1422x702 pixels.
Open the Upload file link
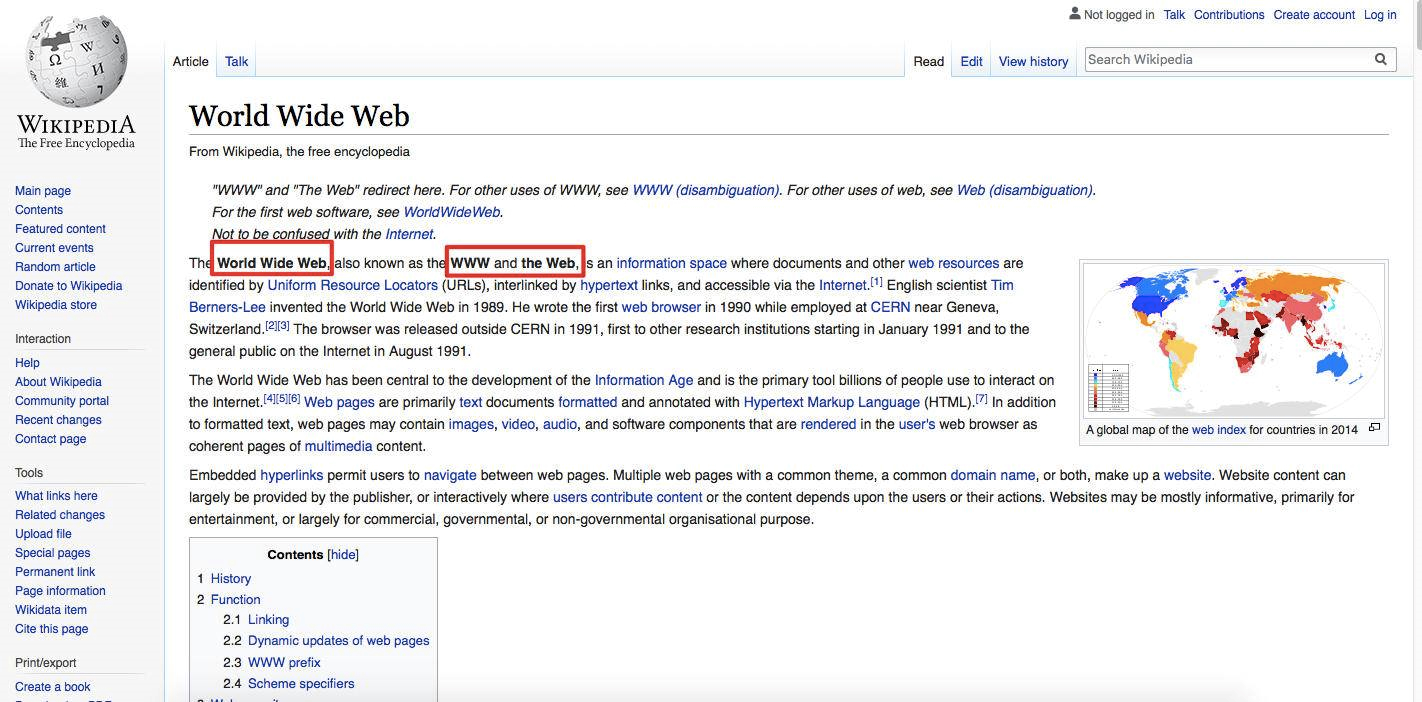[43, 534]
